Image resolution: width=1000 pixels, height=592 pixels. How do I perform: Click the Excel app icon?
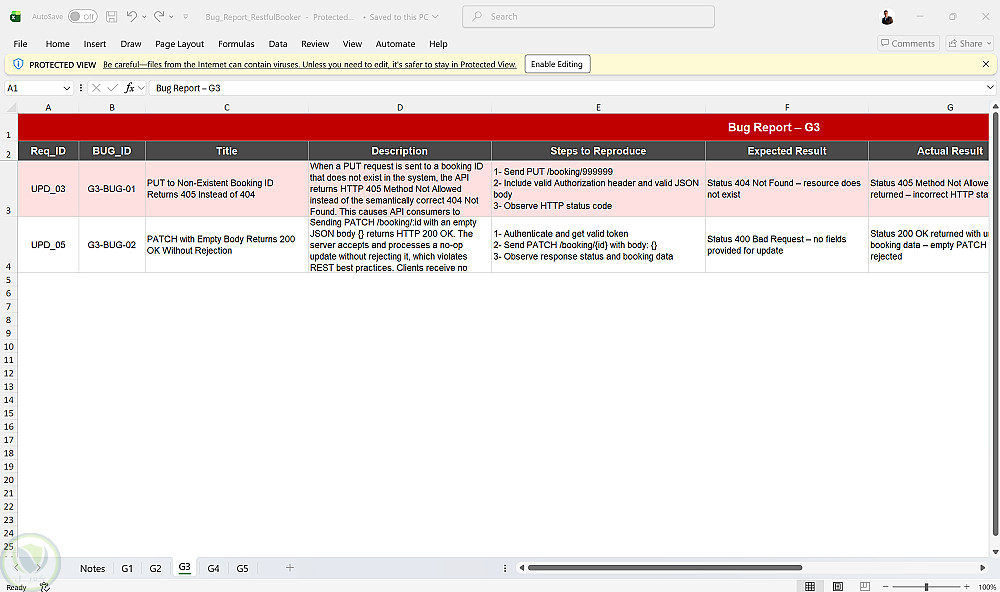coord(15,17)
